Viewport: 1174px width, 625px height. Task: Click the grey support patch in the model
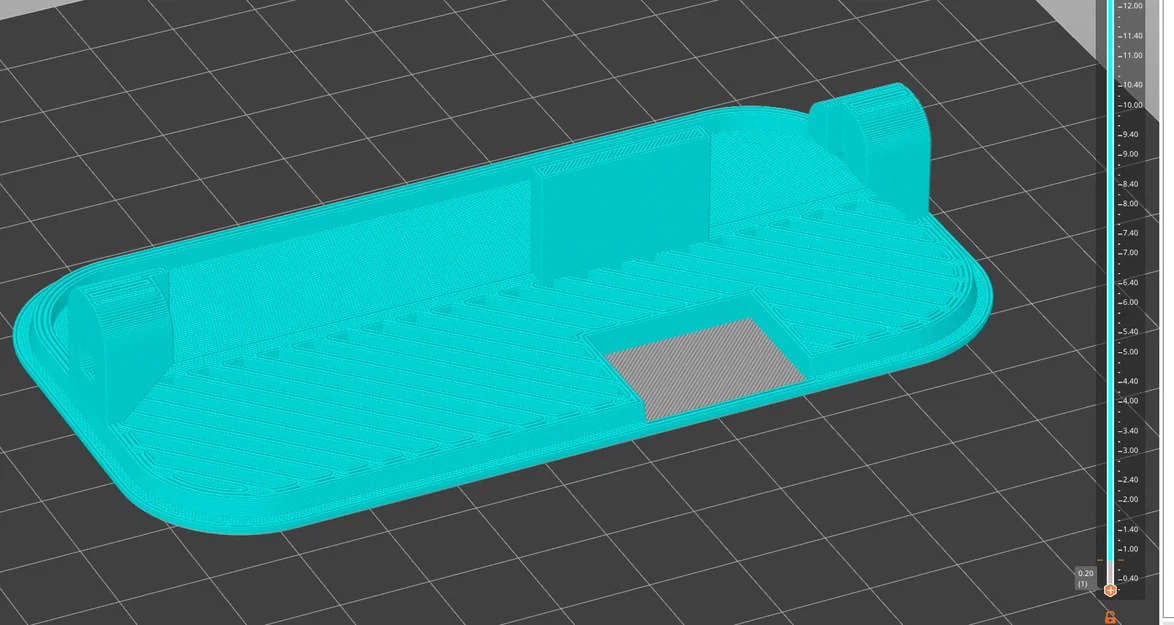pyautogui.click(x=705, y=368)
